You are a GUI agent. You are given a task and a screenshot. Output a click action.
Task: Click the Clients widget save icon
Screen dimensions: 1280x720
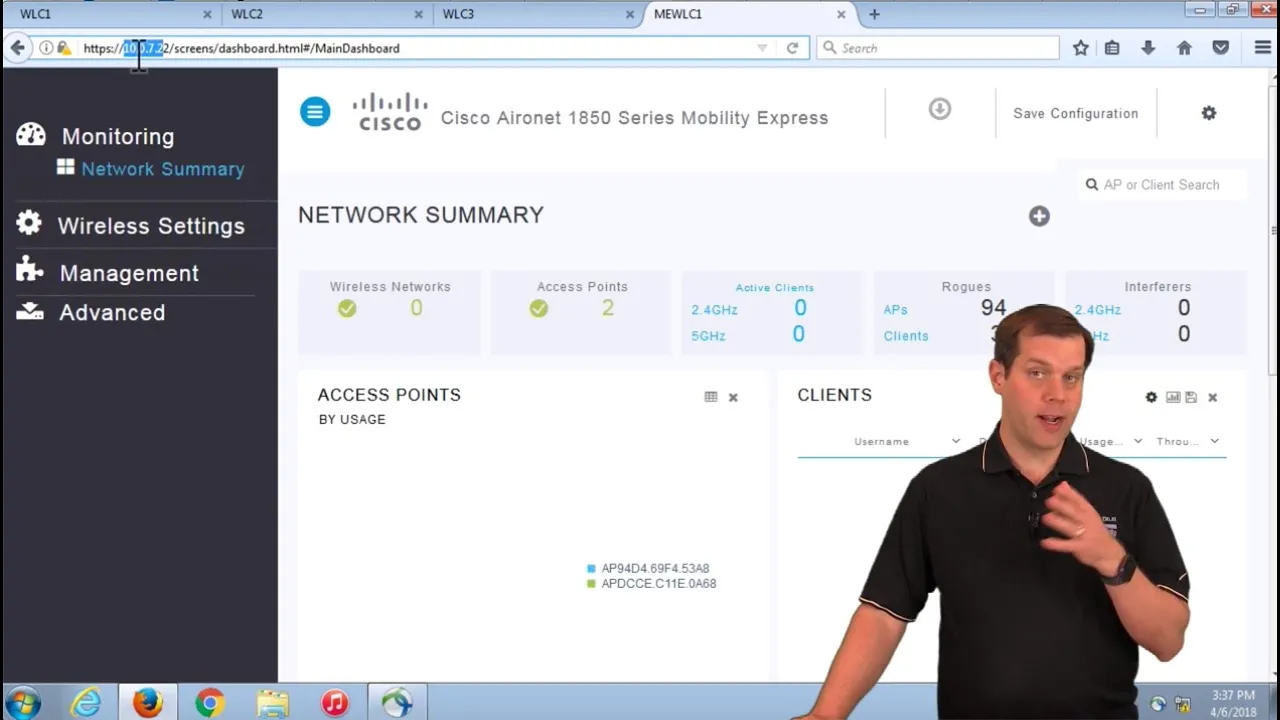(1191, 397)
